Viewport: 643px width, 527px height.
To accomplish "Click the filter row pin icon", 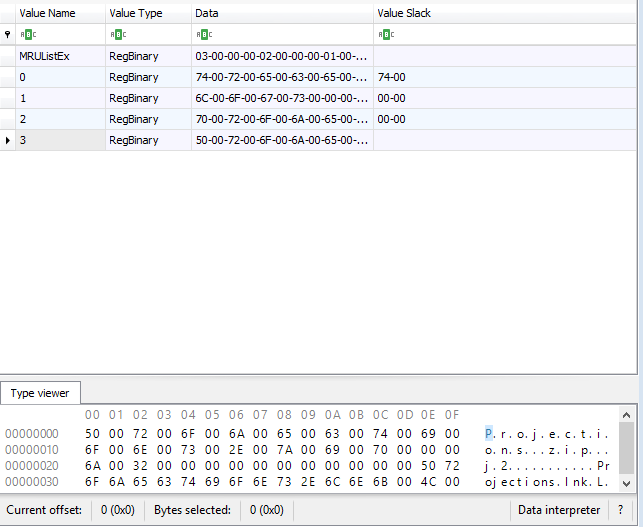I will (x=8, y=35).
